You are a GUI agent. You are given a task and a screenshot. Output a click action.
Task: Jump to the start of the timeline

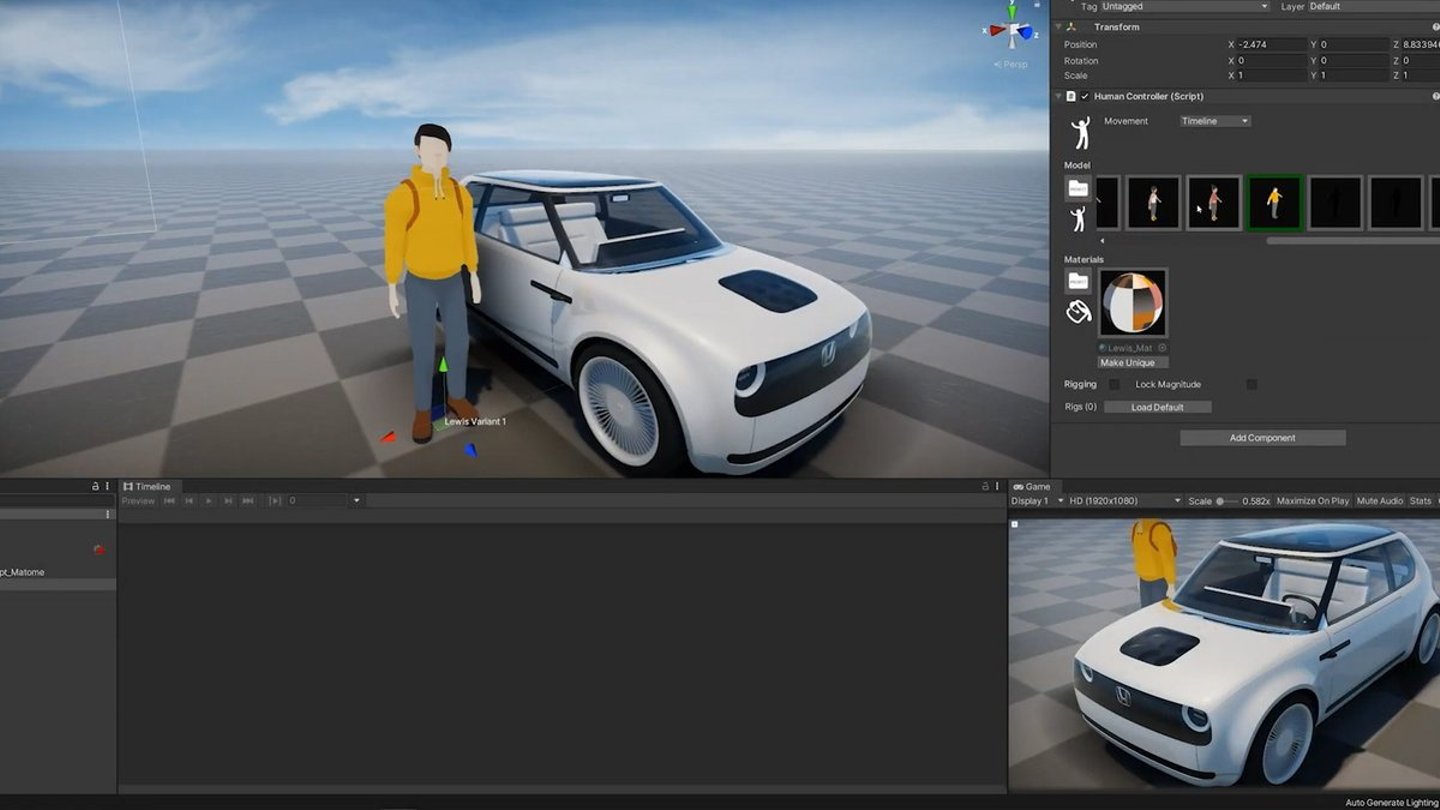[x=169, y=500]
